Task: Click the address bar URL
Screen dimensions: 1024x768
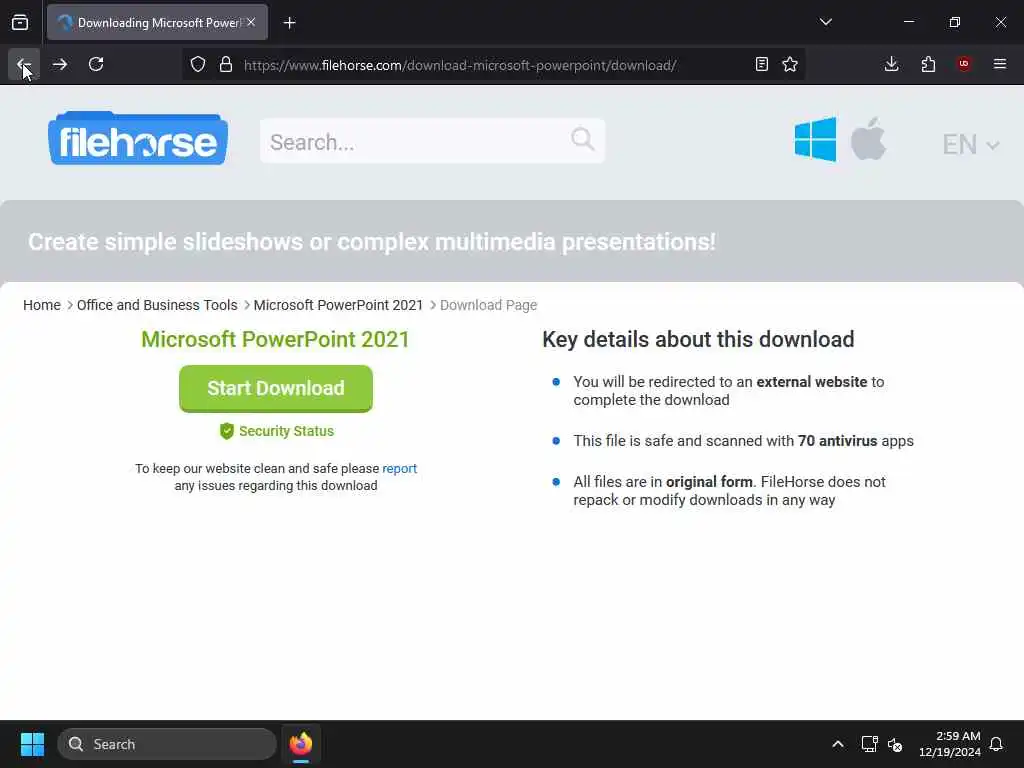Action: coord(460,65)
